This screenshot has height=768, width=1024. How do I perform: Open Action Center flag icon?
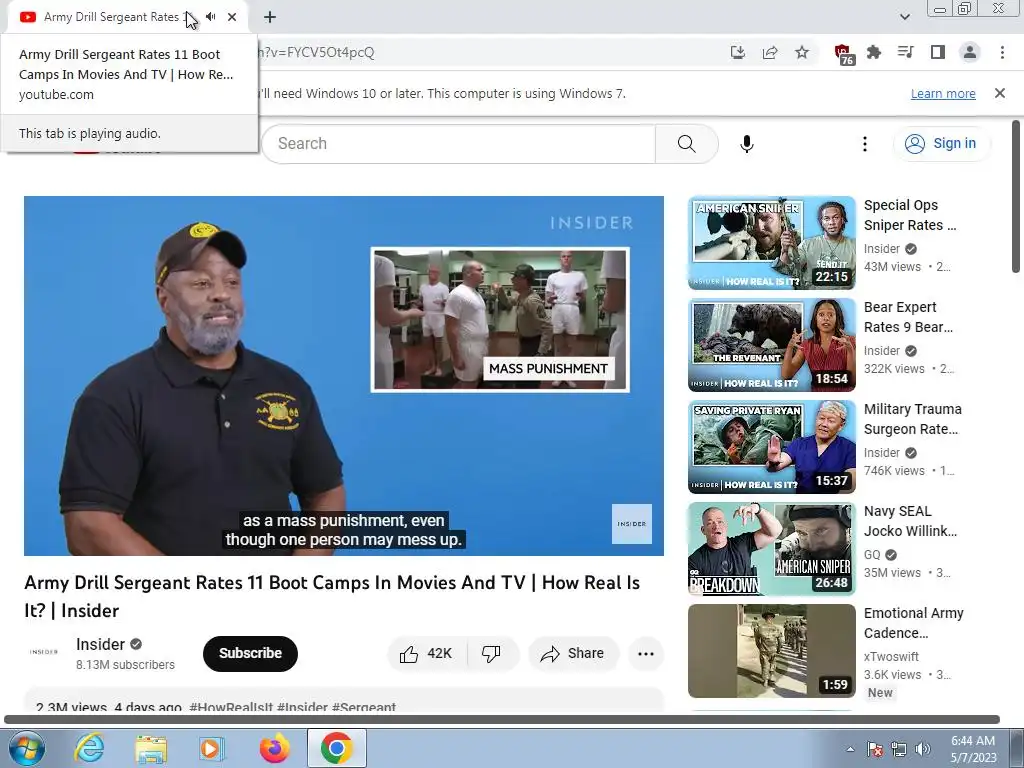click(x=875, y=749)
